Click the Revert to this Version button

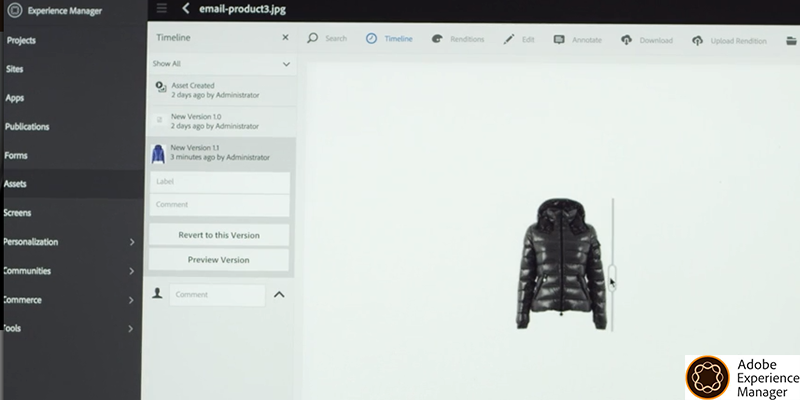[219, 235]
